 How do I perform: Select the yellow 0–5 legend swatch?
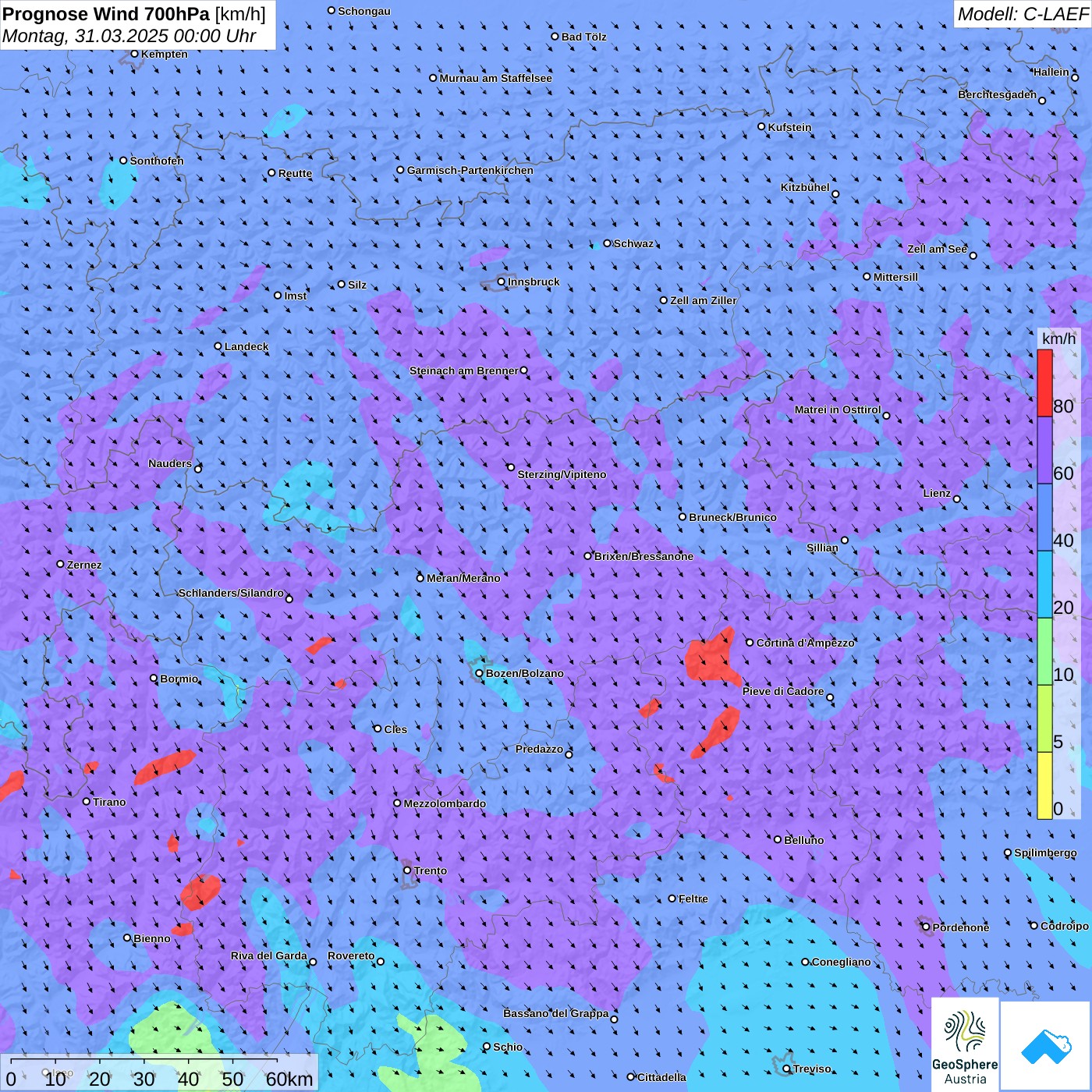click(1044, 785)
